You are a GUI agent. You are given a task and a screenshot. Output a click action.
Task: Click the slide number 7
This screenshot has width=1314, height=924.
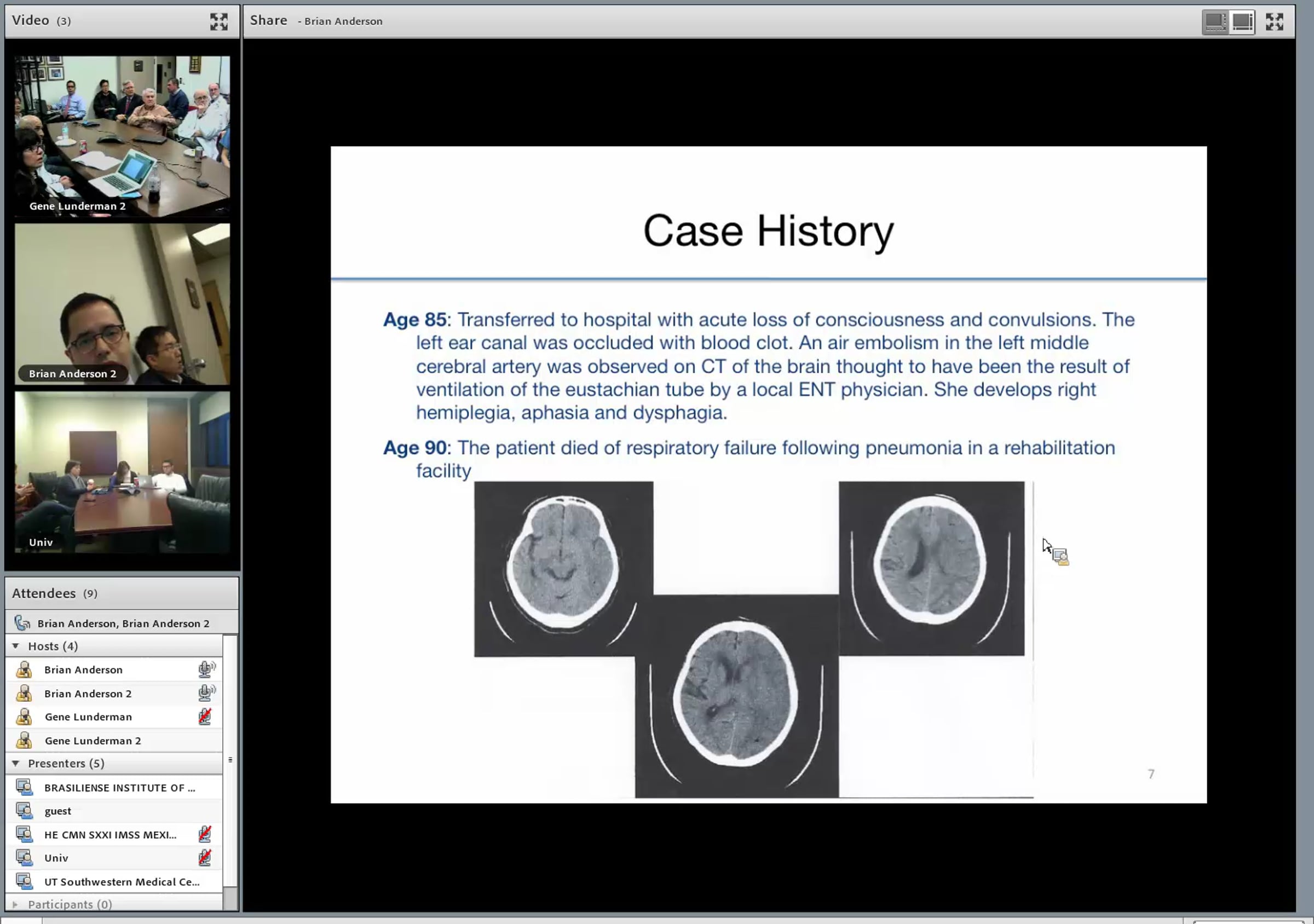click(1151, 774)
